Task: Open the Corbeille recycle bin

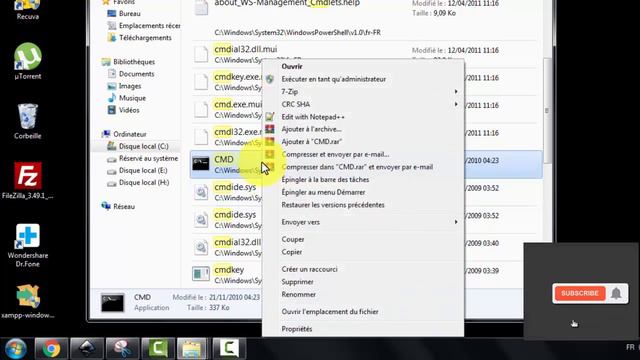Action: 27,121
